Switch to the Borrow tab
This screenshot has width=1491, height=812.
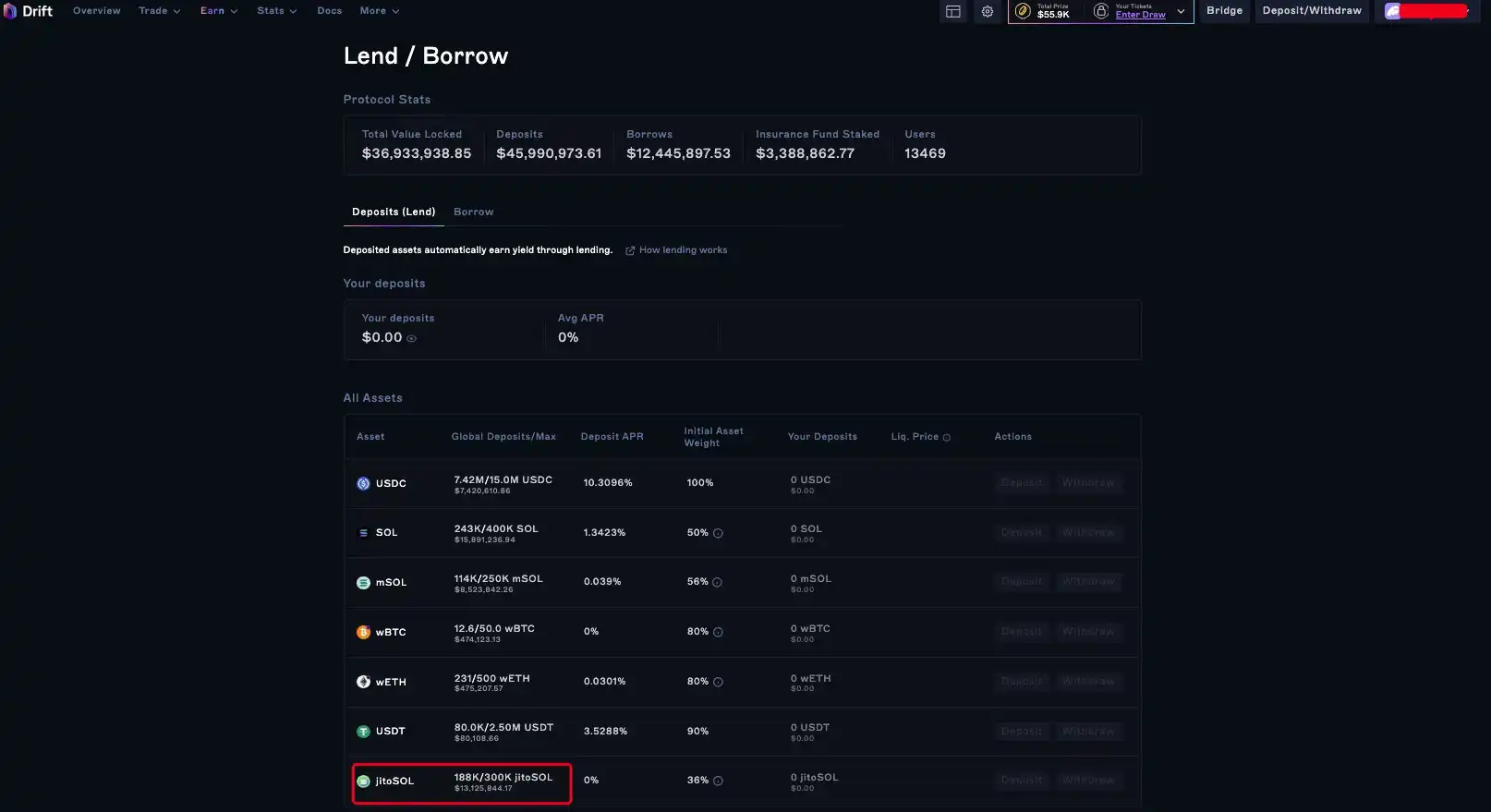pyautogui.click(x=473, y=212)
